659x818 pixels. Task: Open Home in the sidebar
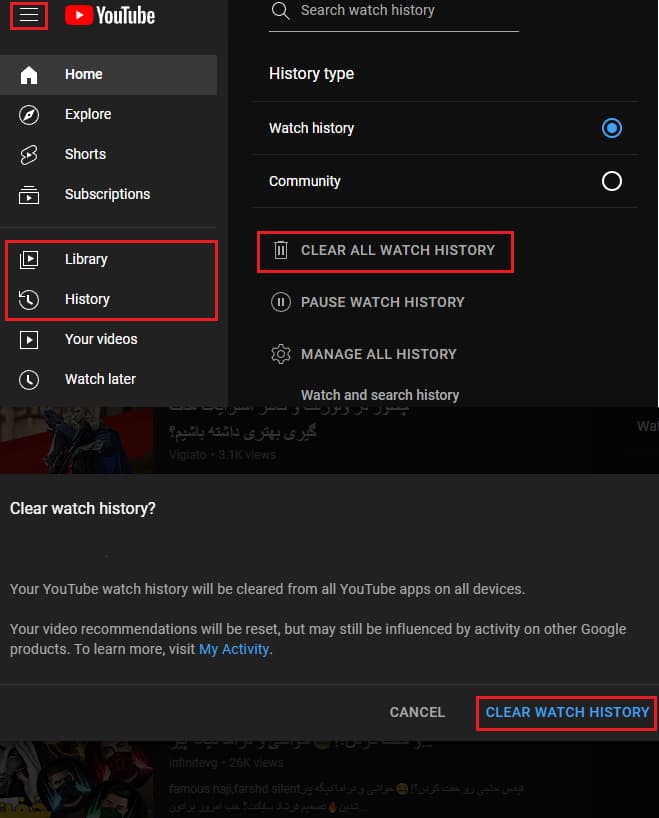109,75
